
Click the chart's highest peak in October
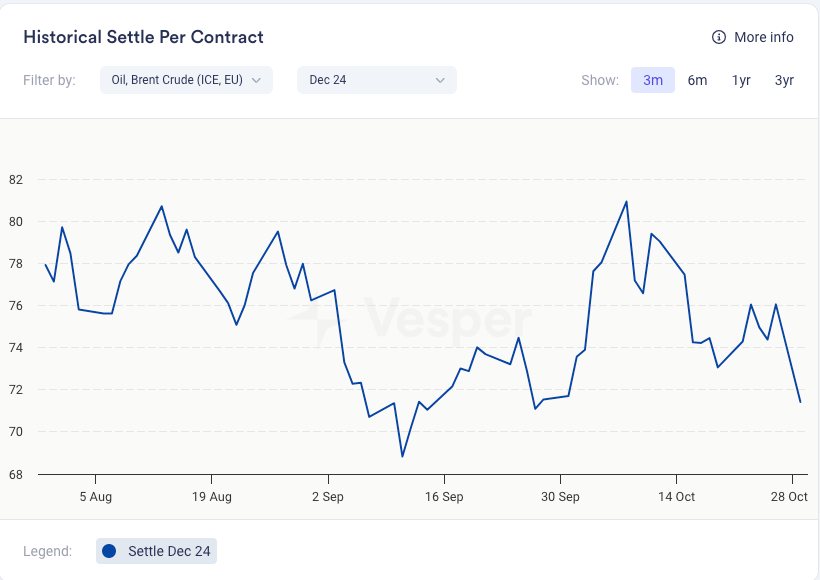[x=626, y=202]
